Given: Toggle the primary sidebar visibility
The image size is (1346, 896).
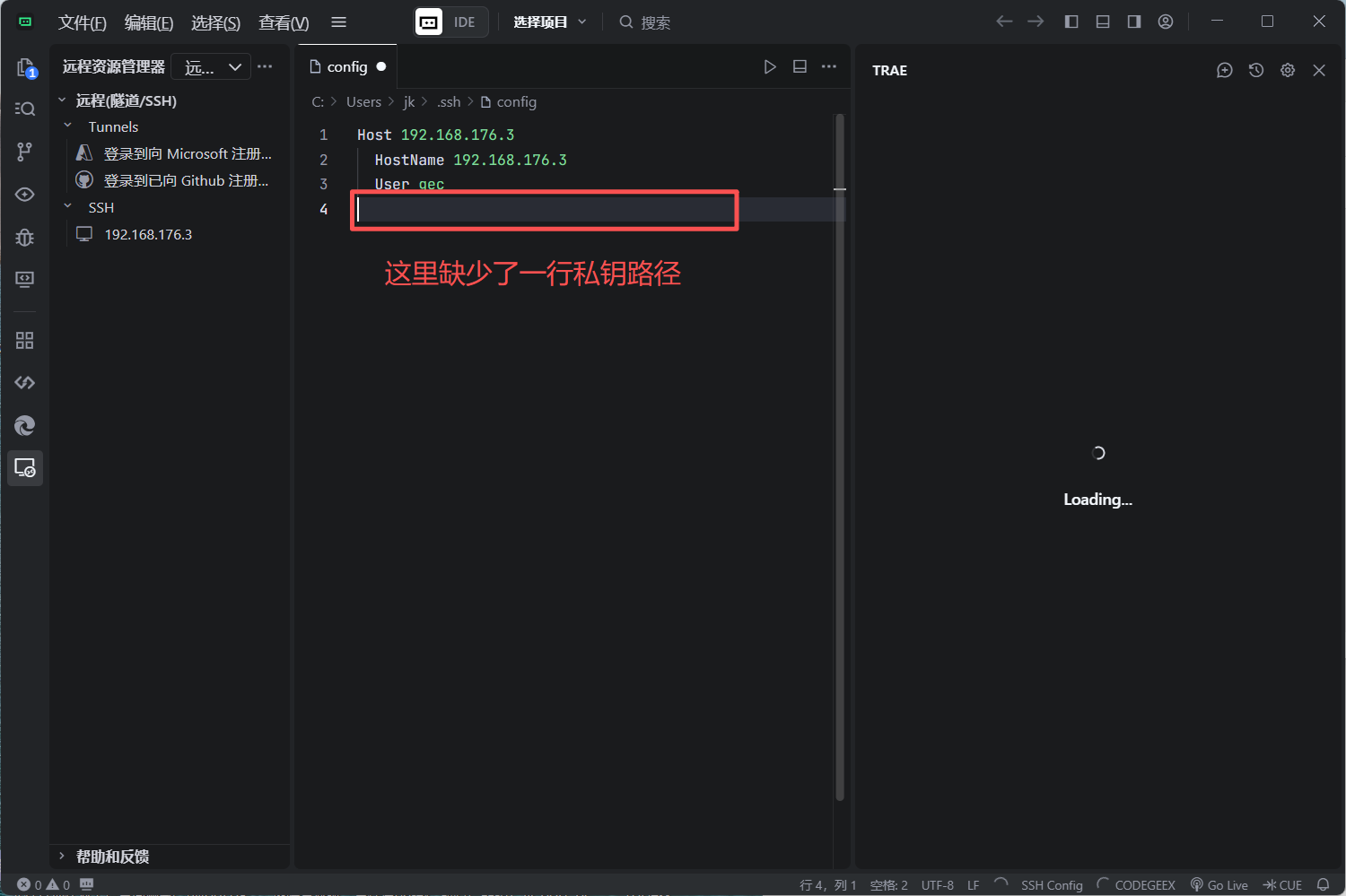Looking at the screenshot, I should pos(1071,22).
